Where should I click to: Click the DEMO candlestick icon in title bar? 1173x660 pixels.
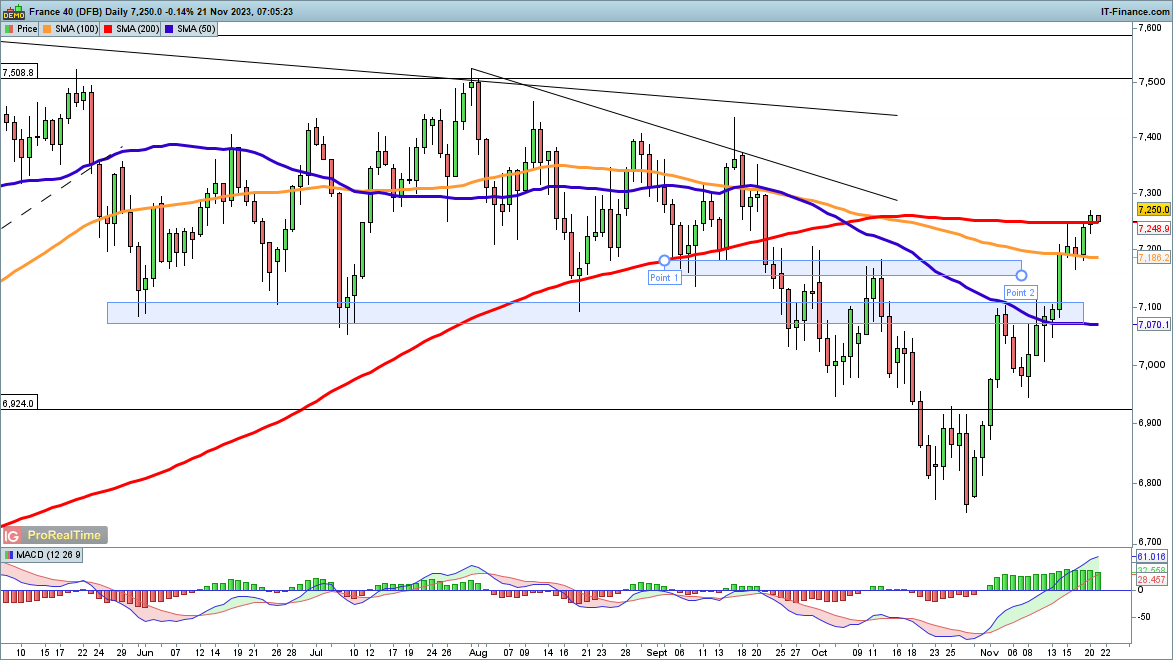click(x=12, y=9)
